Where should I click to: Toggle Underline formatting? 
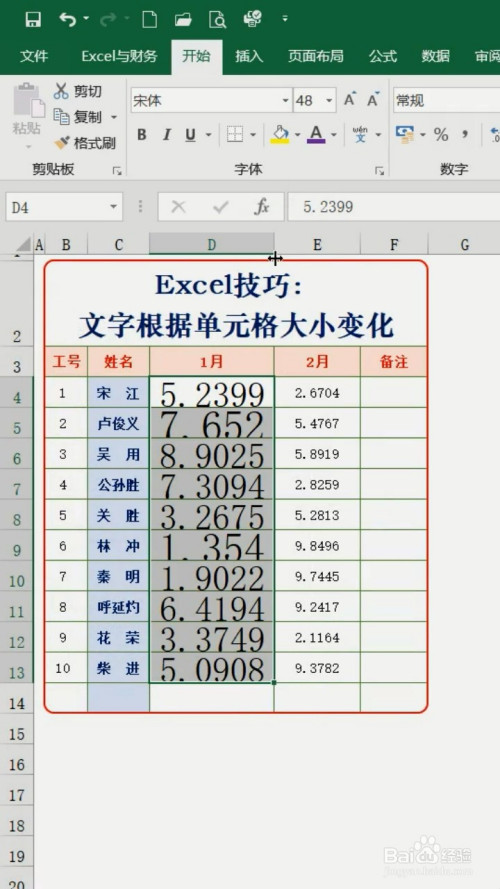coord(190,134)
